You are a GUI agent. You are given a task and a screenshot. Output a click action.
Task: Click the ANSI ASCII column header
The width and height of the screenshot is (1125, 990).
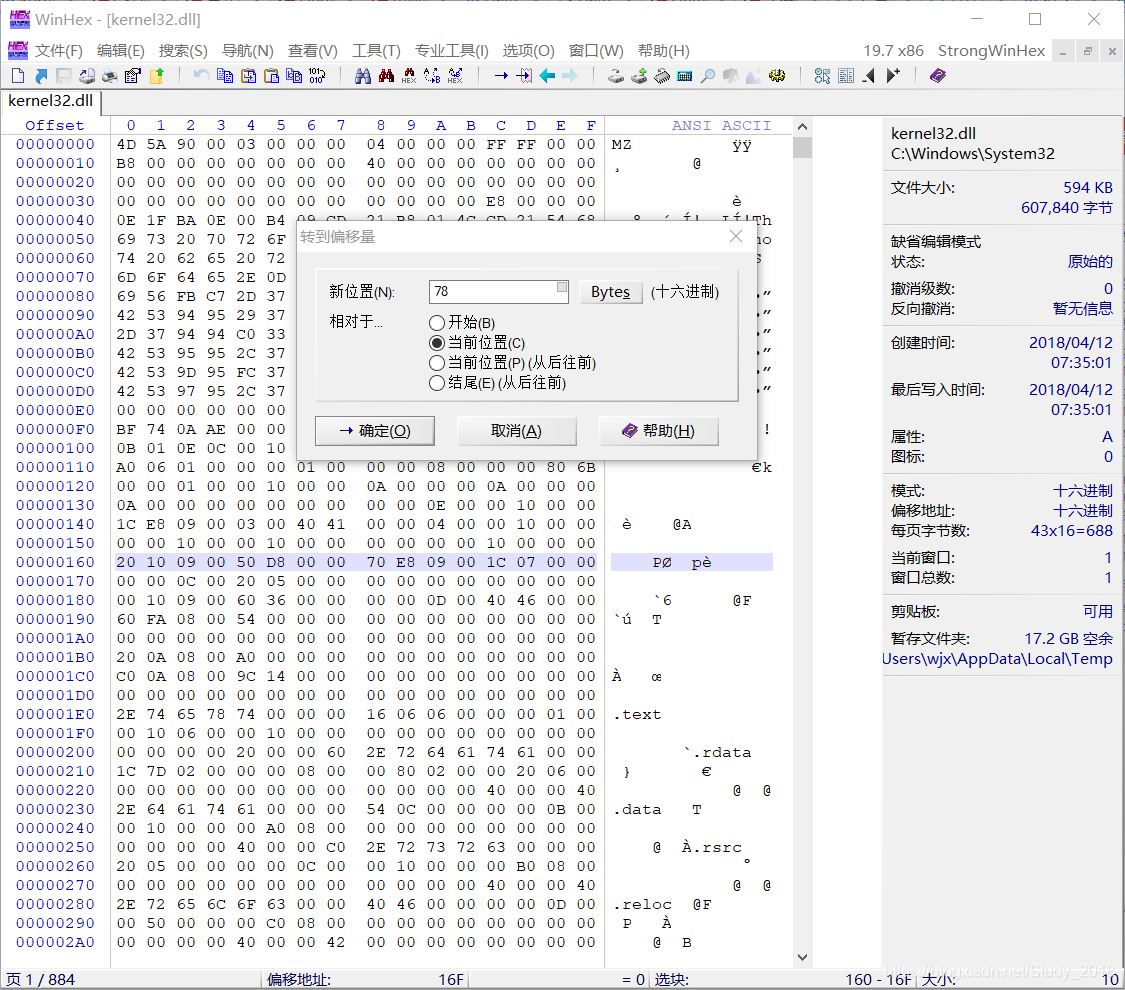[721, 126]
